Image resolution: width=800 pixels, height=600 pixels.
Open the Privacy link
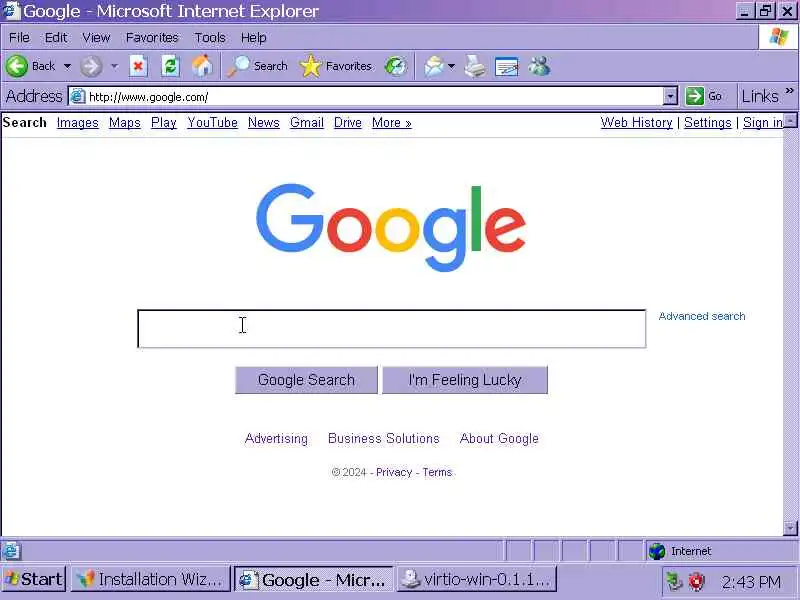point(394,472)
